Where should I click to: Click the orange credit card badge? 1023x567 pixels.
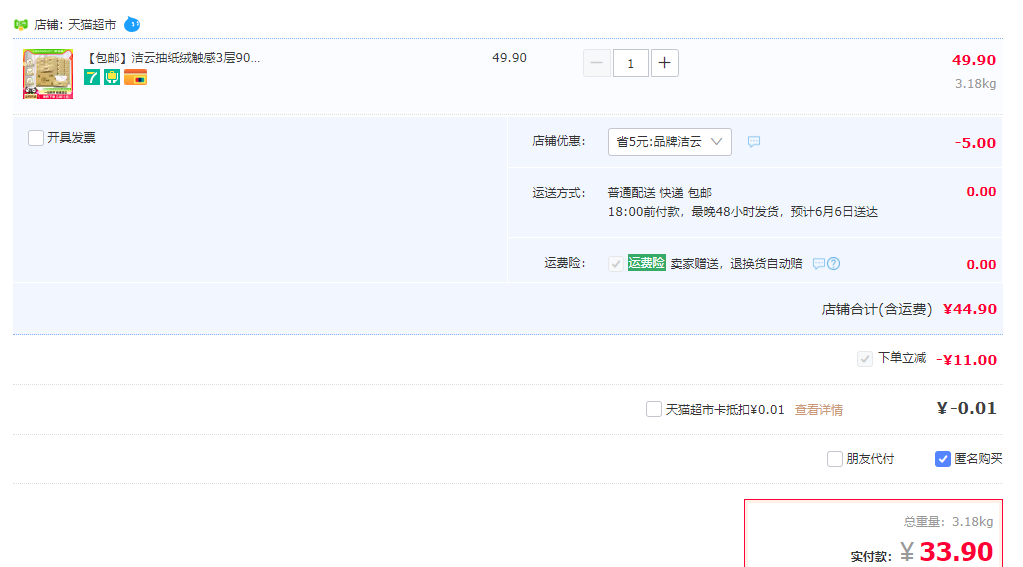tap(135, 78)
